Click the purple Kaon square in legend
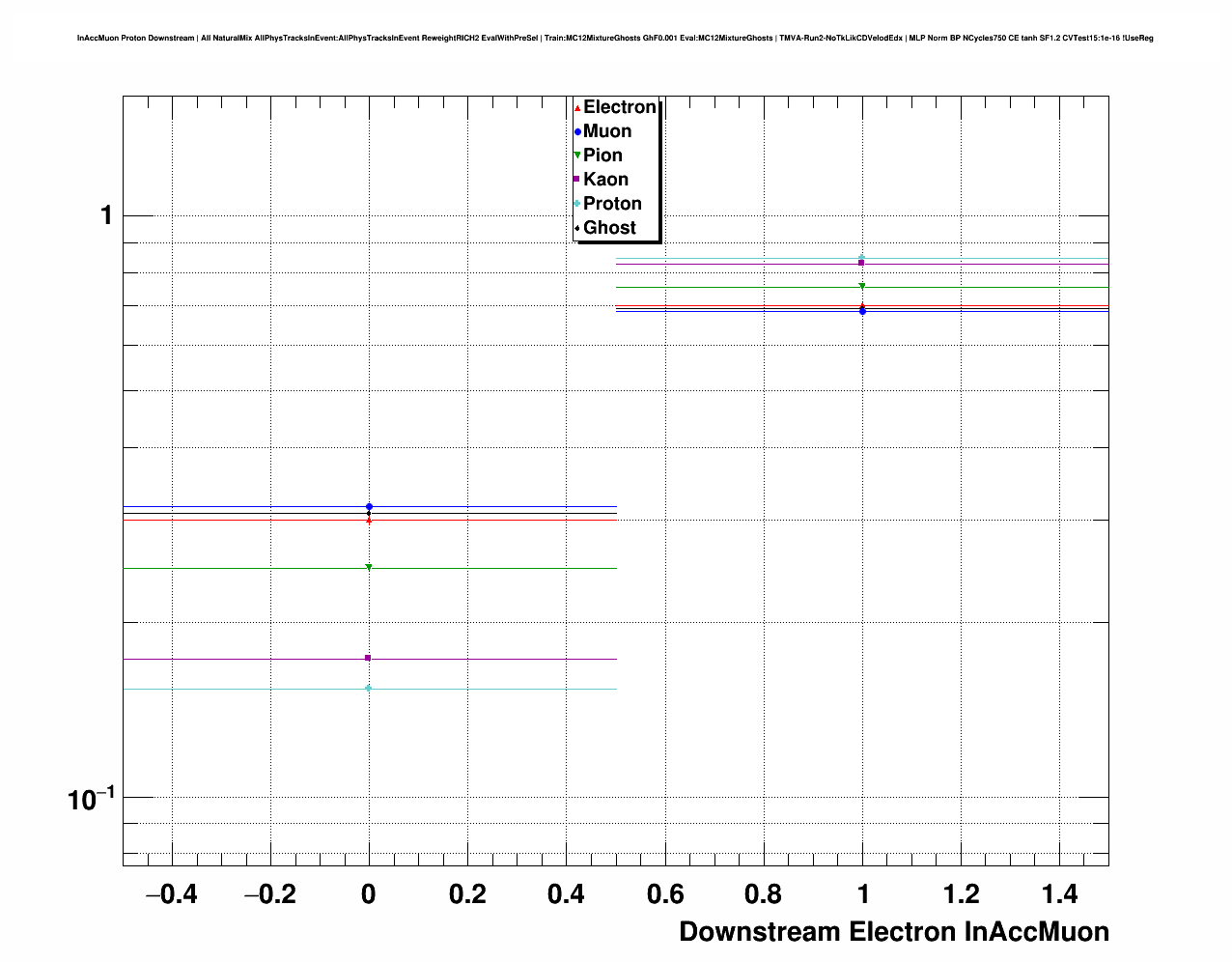This screenshot has height=962, width=1232. (x=577, y=180)
